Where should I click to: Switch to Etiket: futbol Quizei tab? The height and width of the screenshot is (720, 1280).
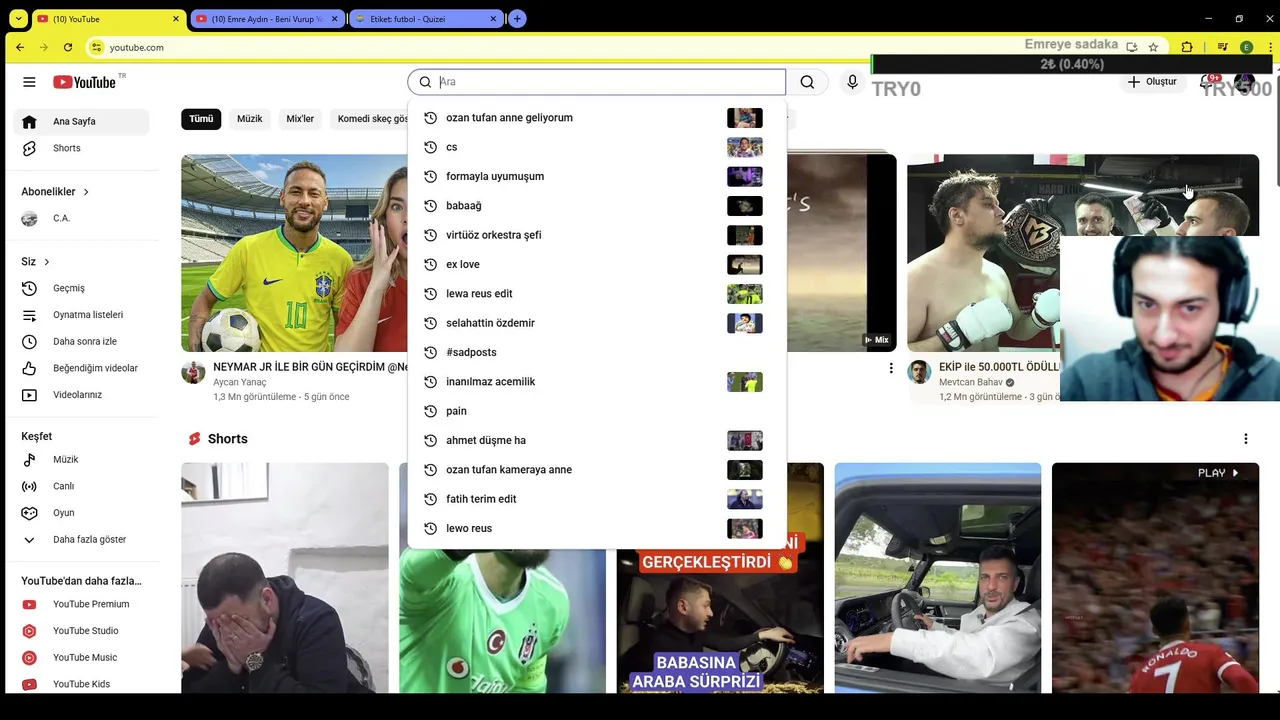425,18
